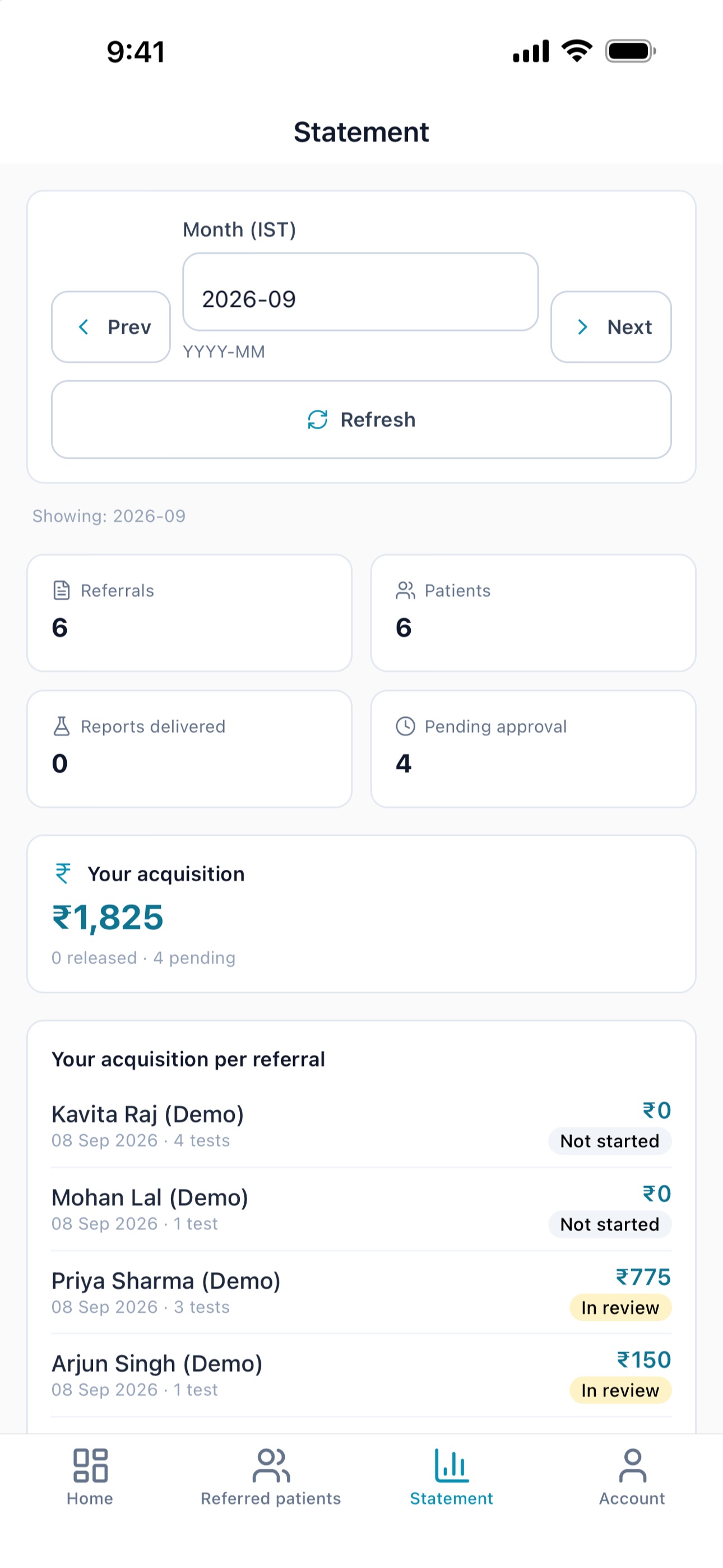
Task: Select the Statement bar chart icon
Action: tap(452, 1465)
